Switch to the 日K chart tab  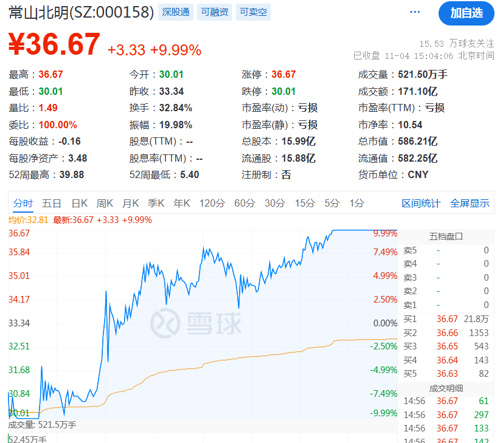point(79,203)
